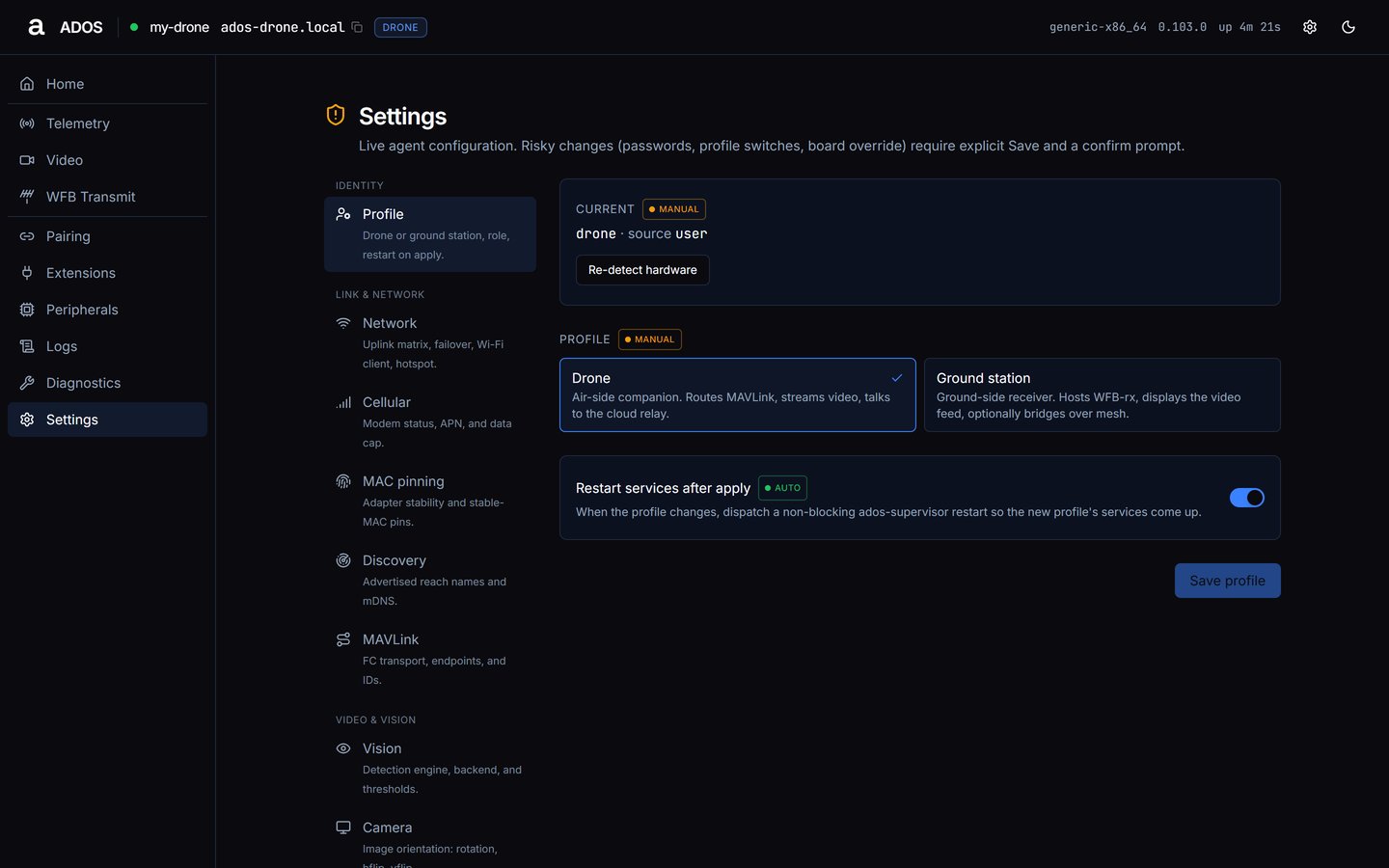Screen dimensions: 1389x868
Task: Click Re-detect hardware button
Action: click(x=642, y=270)
